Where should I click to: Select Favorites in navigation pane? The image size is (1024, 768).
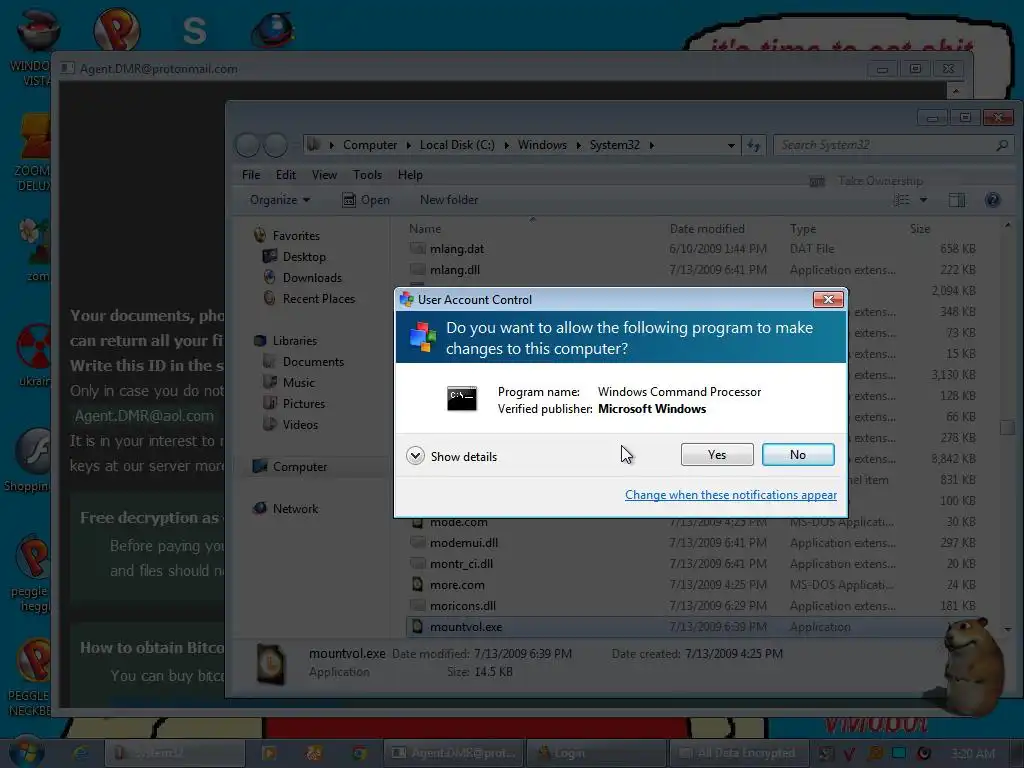coord(296,236)
